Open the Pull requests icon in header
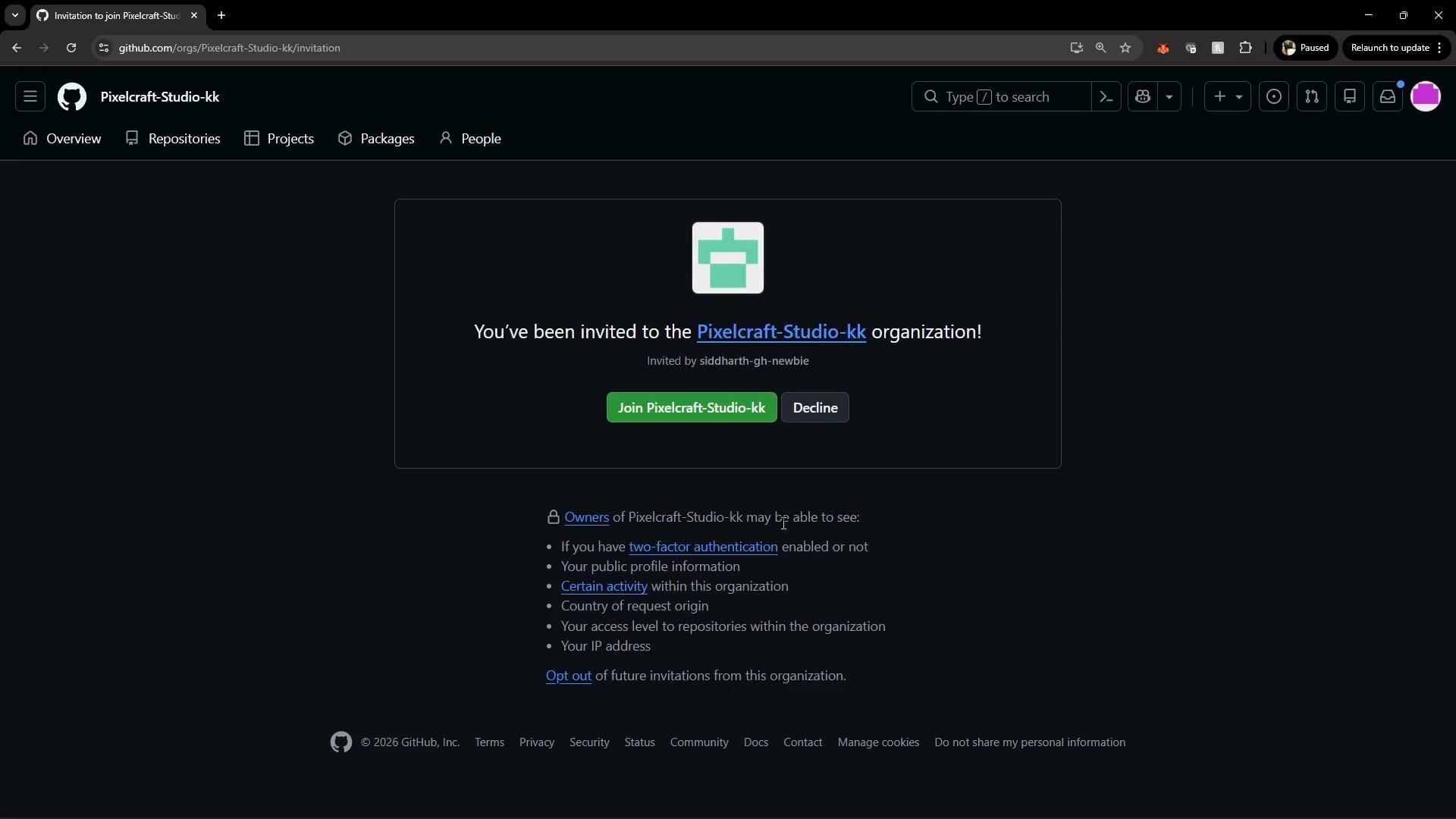This screenshot has height=819, width=1456. [x=1312, y=97]
